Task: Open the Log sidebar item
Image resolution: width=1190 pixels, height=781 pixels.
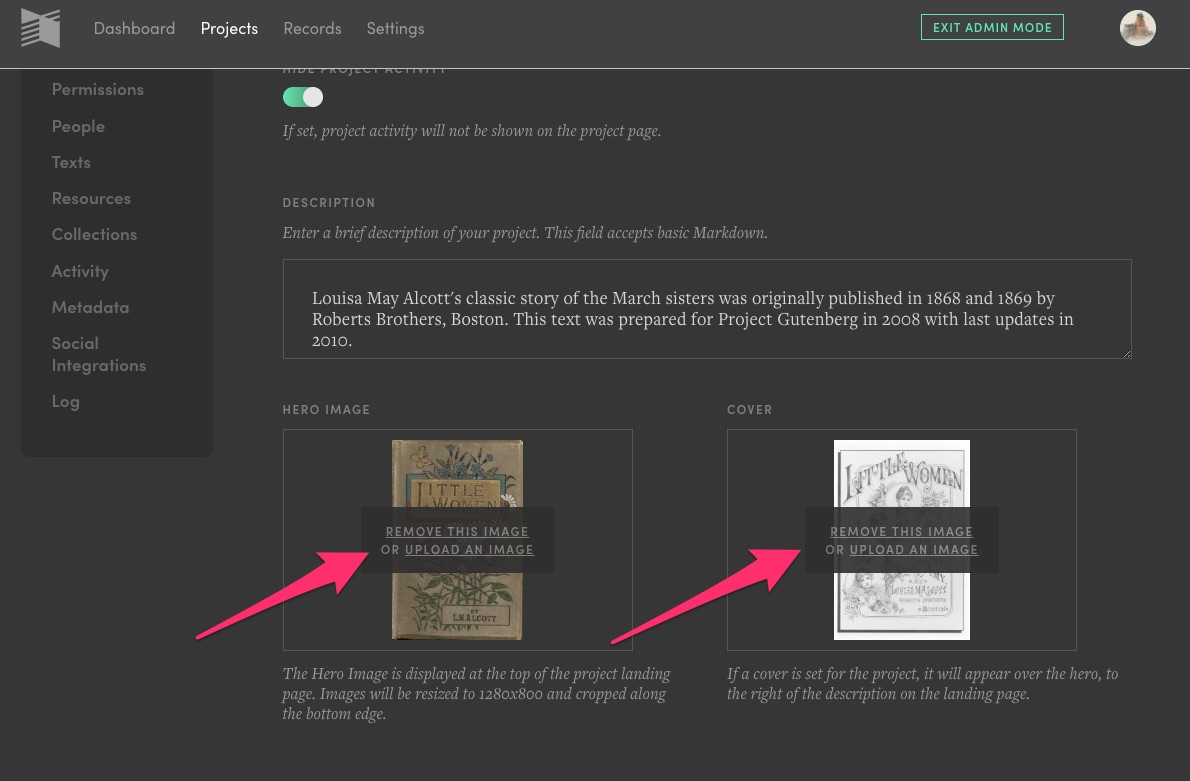Action: pyautogui.click(x=65, y=402)
